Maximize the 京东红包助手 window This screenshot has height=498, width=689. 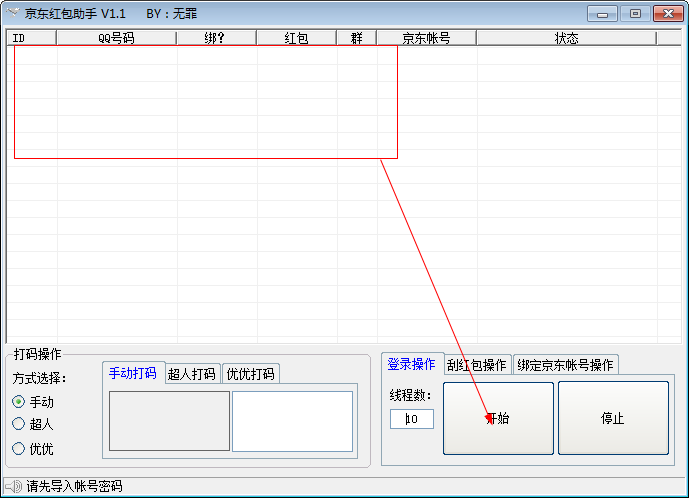tap(635, 14)
